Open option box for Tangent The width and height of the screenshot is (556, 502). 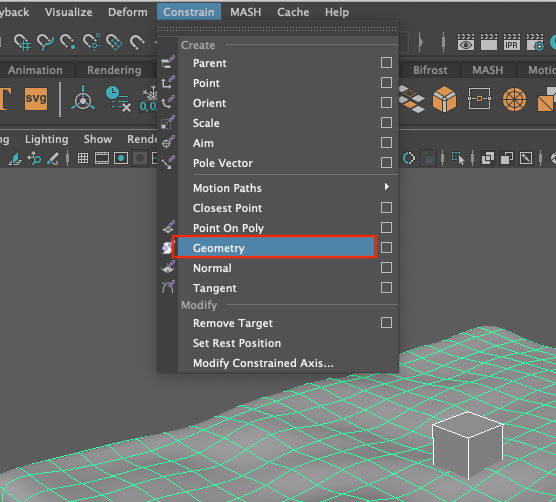[386, 288]
